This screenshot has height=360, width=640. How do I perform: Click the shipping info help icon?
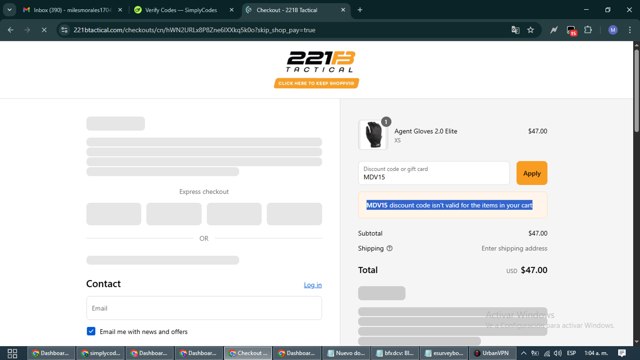pyautogui.click(x=389, y=248)
